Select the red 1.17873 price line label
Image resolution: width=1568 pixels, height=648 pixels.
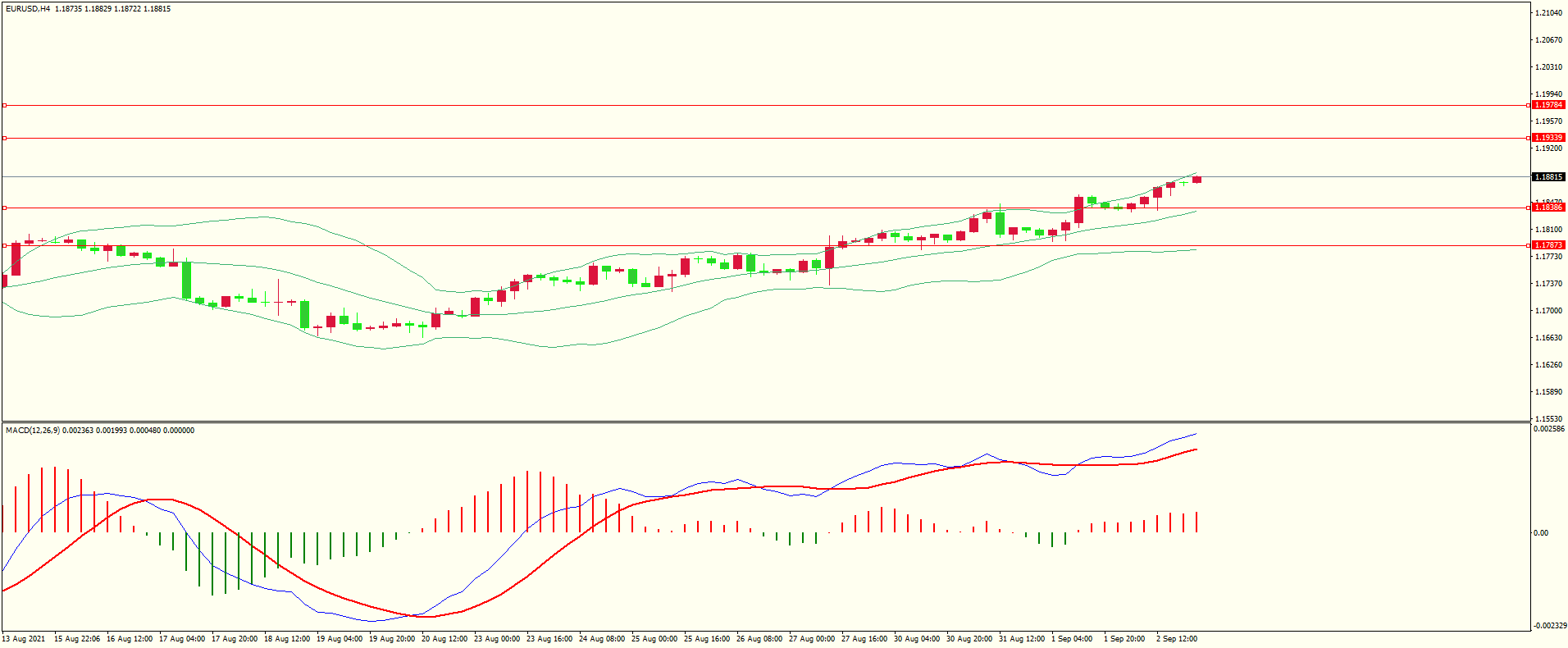click(x=1548, y=245)
